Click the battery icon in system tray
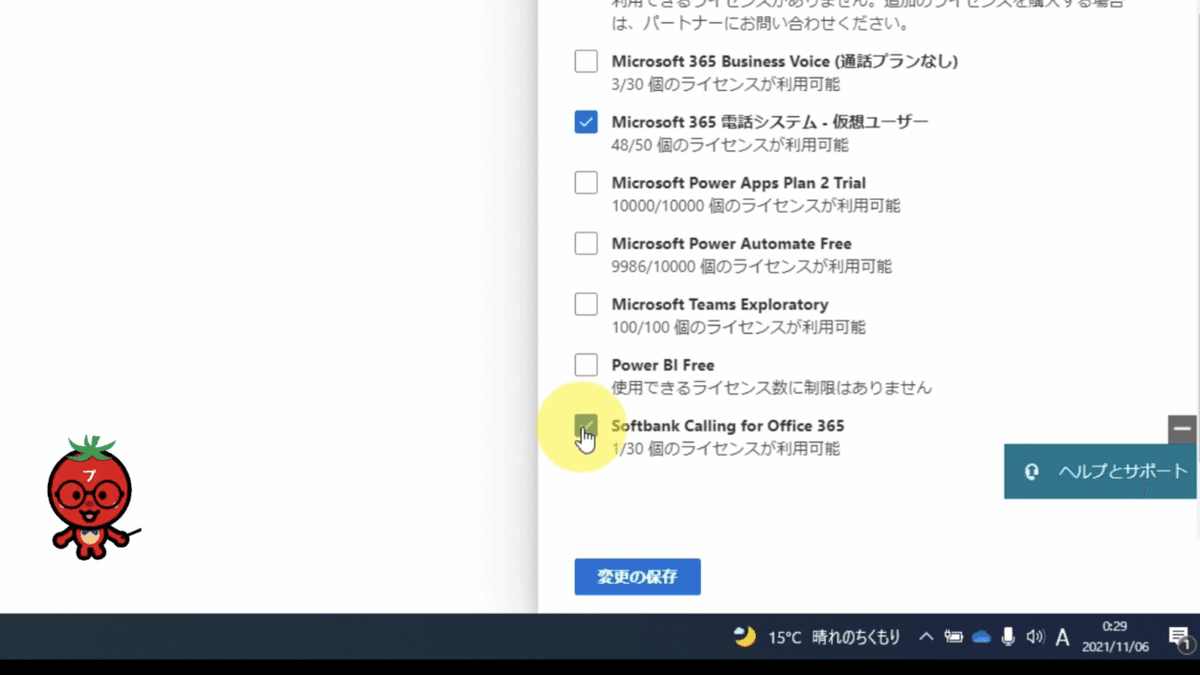 click(954, 636)
